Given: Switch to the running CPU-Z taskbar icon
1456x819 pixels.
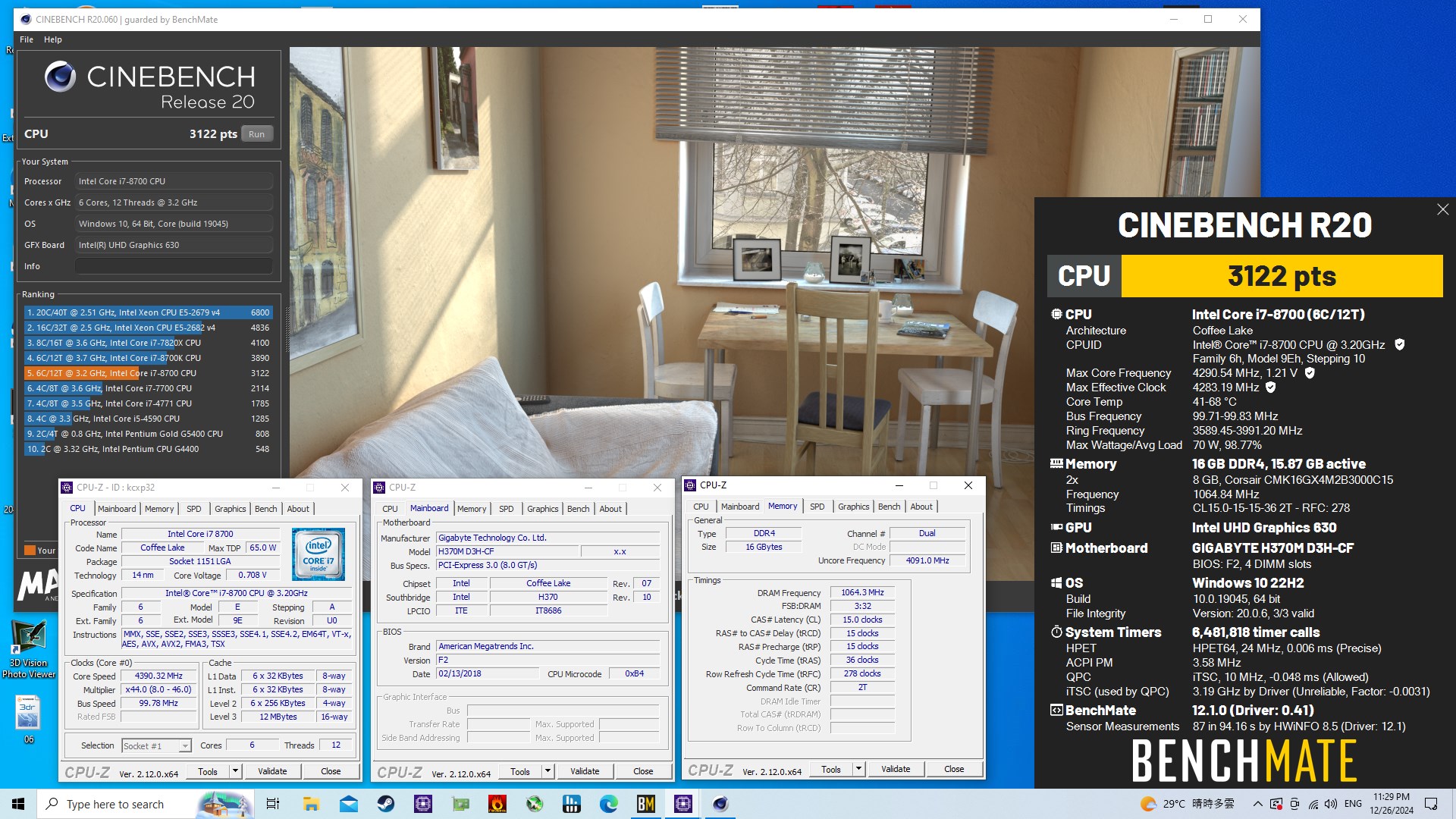Looking at the screenshot, I should pos(683,804).
